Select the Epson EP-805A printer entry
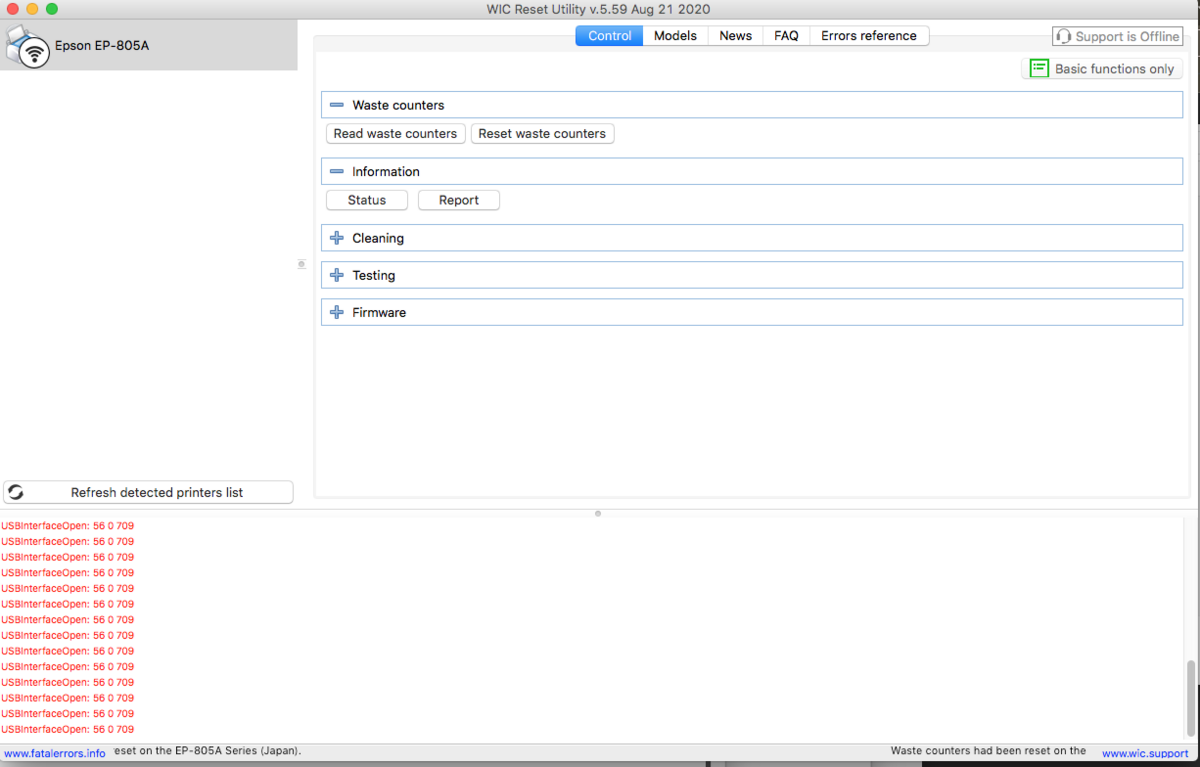This screenshot has width=1200, height=767. coord(148,45)
